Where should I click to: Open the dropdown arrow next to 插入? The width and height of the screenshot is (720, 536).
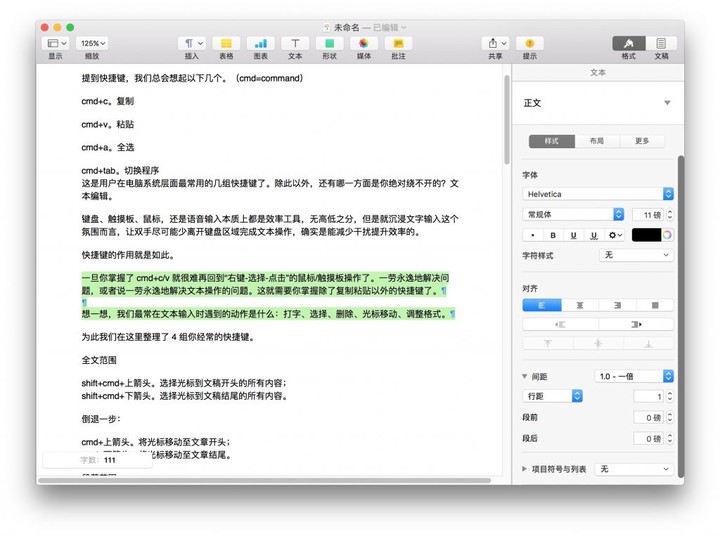click(x=201, y=43)
